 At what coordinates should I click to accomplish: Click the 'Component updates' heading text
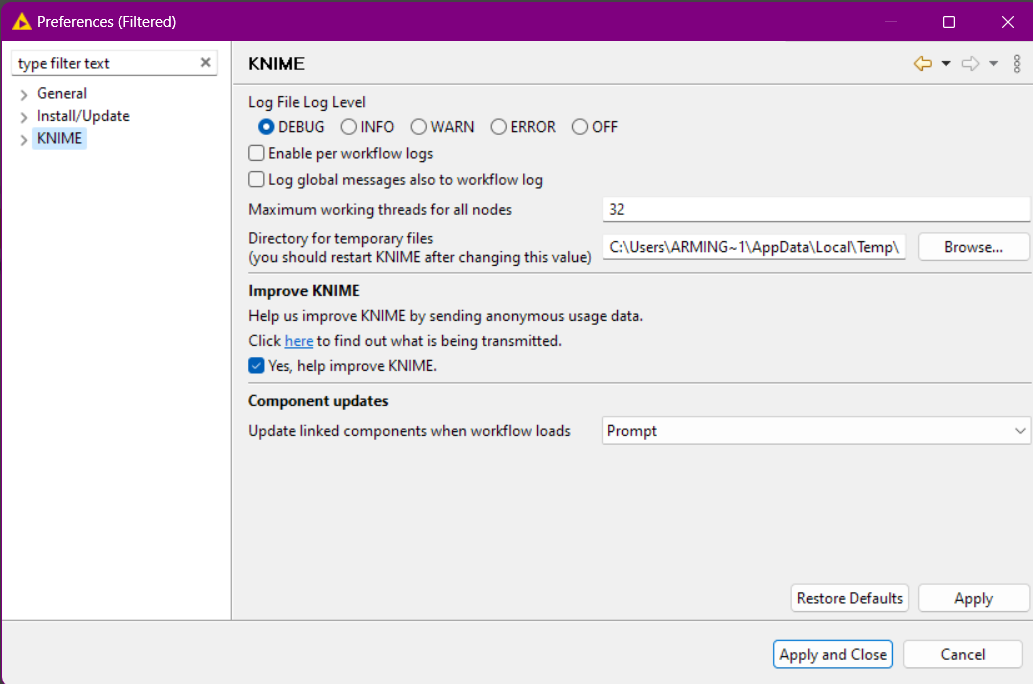click(x=318, y=401)
